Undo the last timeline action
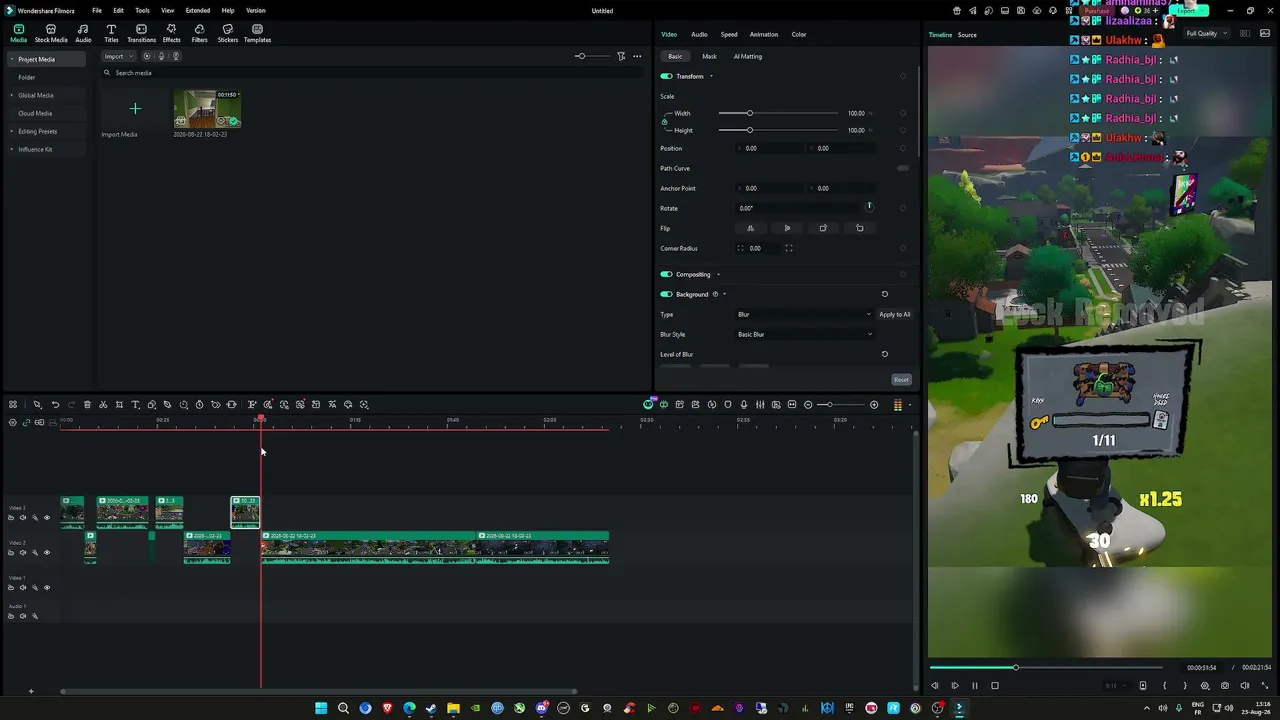 click(55, 405)
